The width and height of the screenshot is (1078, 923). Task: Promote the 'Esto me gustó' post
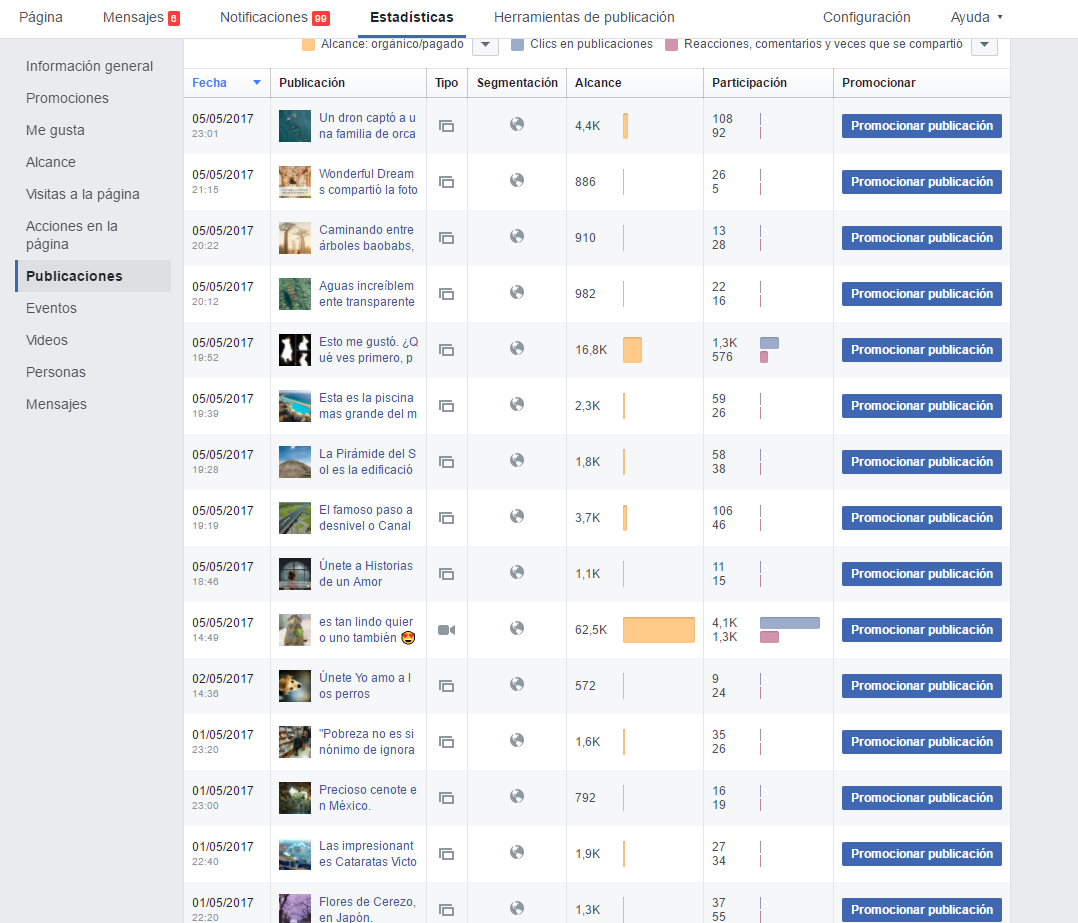921,350
